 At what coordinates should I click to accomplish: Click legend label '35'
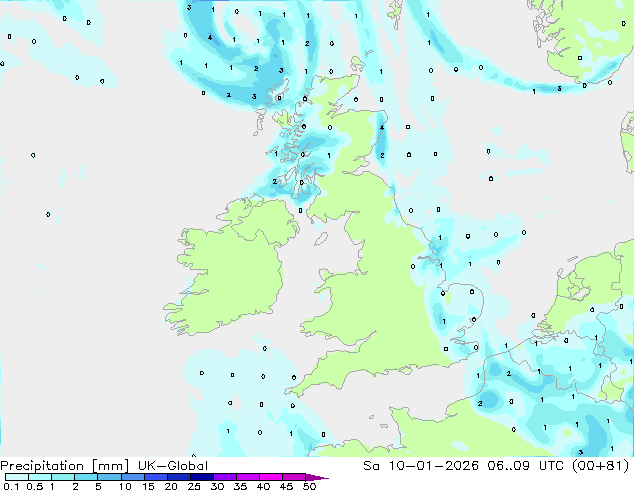[x=240, y=486]
